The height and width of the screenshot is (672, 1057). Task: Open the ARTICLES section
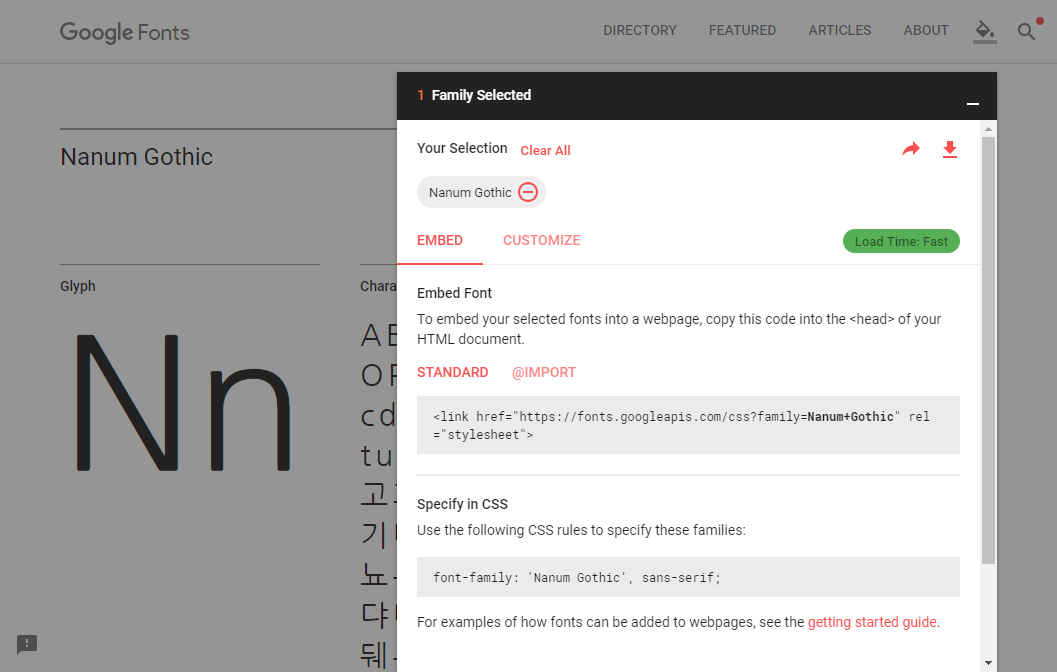pyautogui.click(x=839, y=30)
